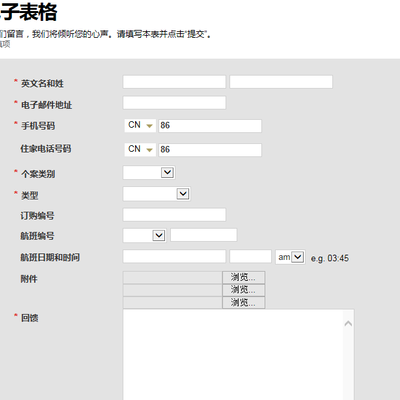Viewport: 400px width, 400px height.
Task: Open the am/pm selector
Action: coord(290,257)
